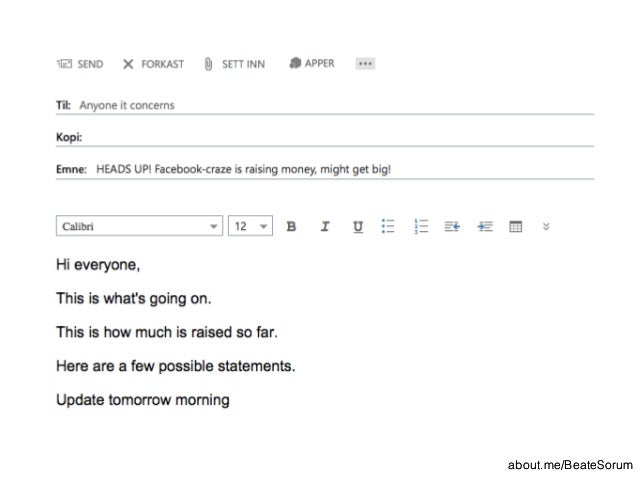This screenshot has height=479, width=638.
Task: Click the Kopi: label
Action: [x=69, y=137]
